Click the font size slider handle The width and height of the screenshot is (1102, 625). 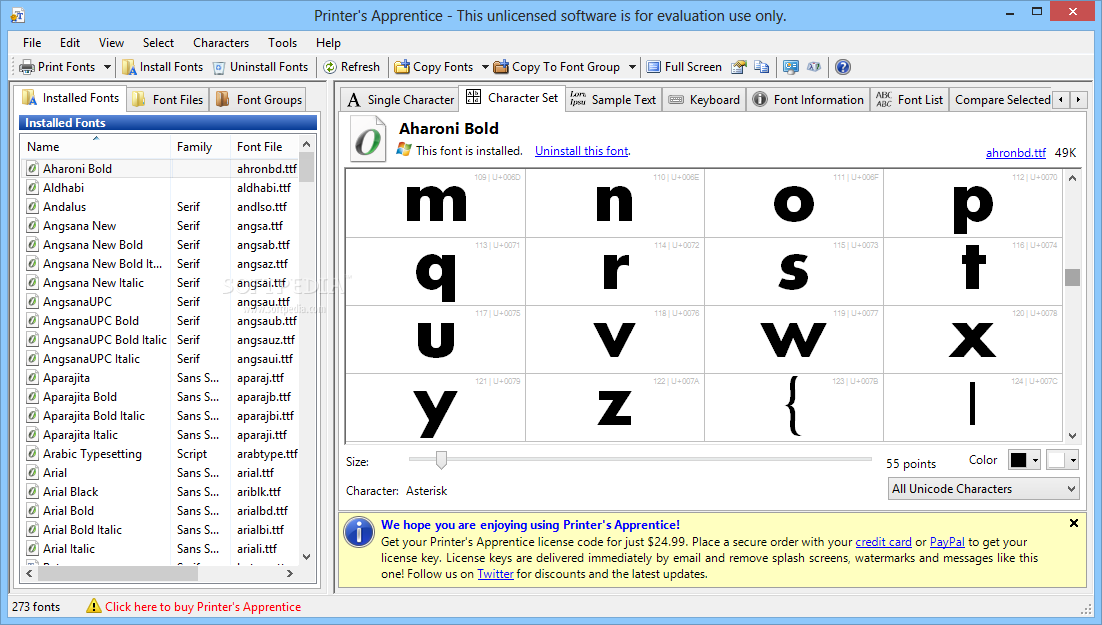[441, 460]
